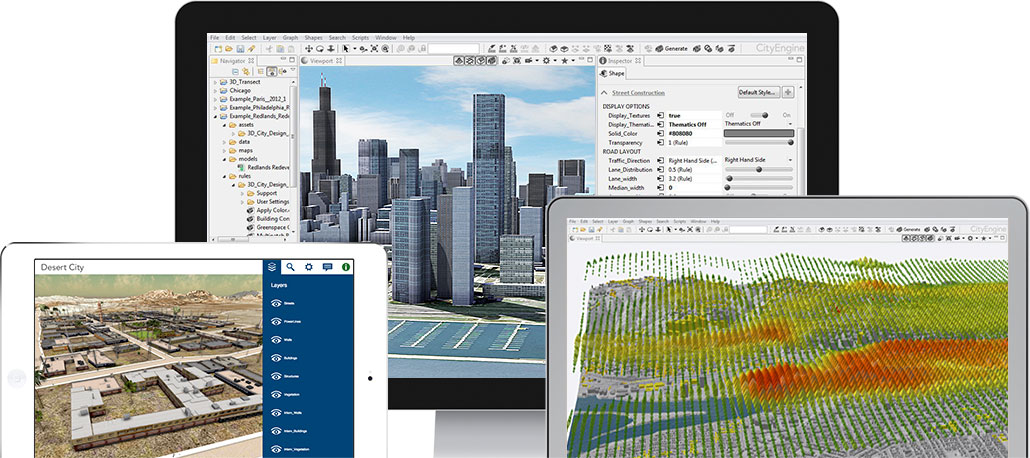Select the arrow selection tool in main toolbar

[x=346, y=48]
